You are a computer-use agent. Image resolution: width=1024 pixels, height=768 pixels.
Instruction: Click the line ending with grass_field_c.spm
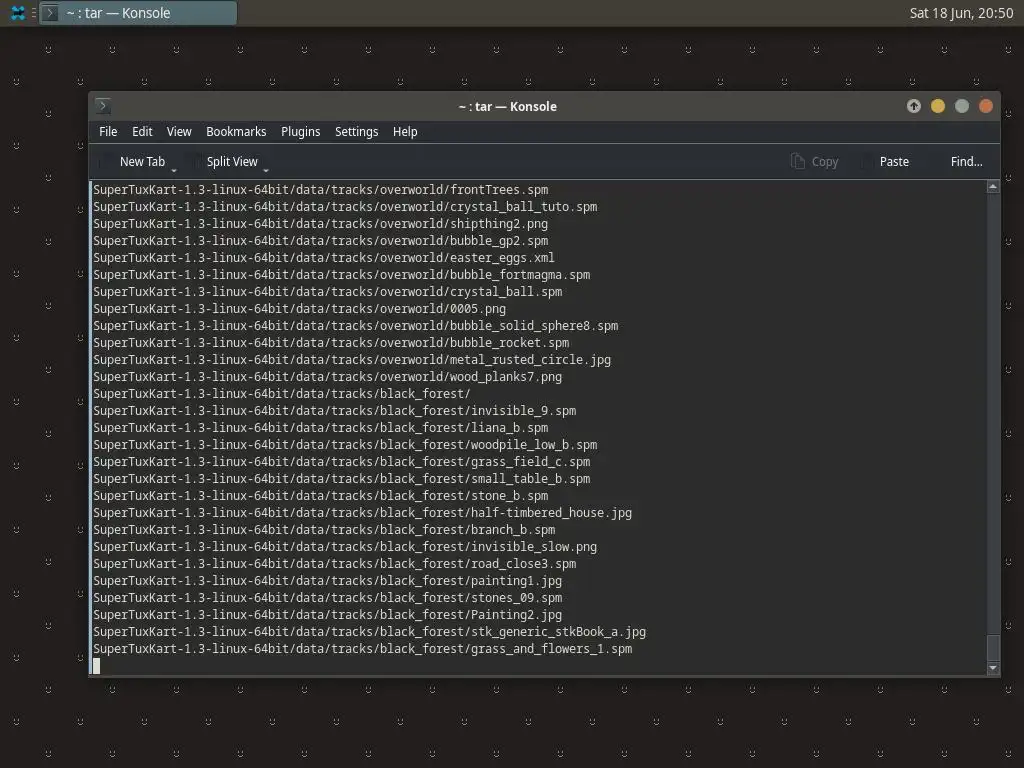coord(342,462)
